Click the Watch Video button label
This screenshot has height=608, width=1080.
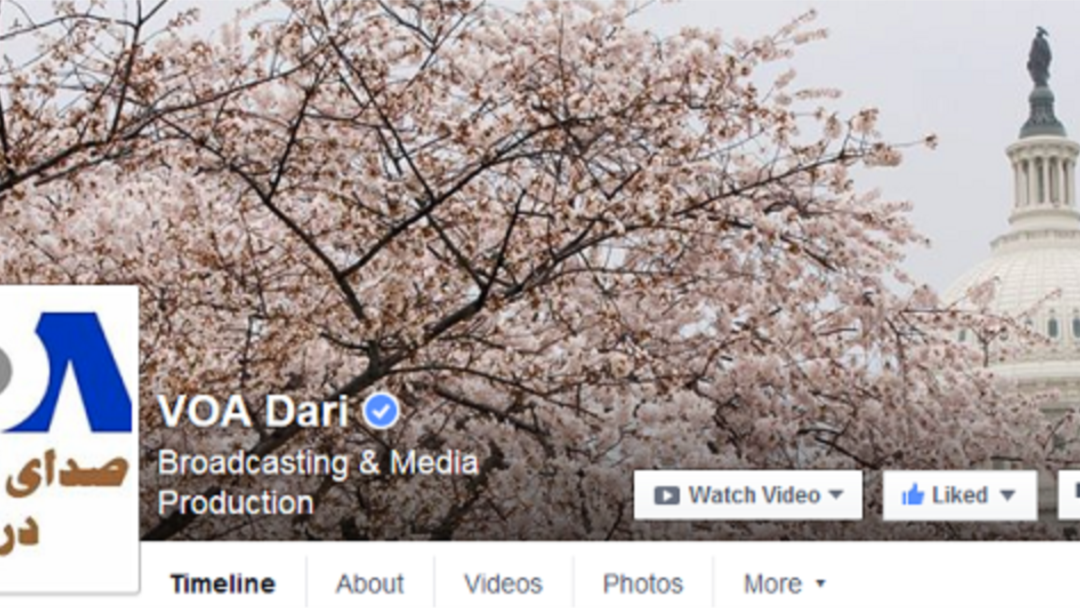[754, 495]
